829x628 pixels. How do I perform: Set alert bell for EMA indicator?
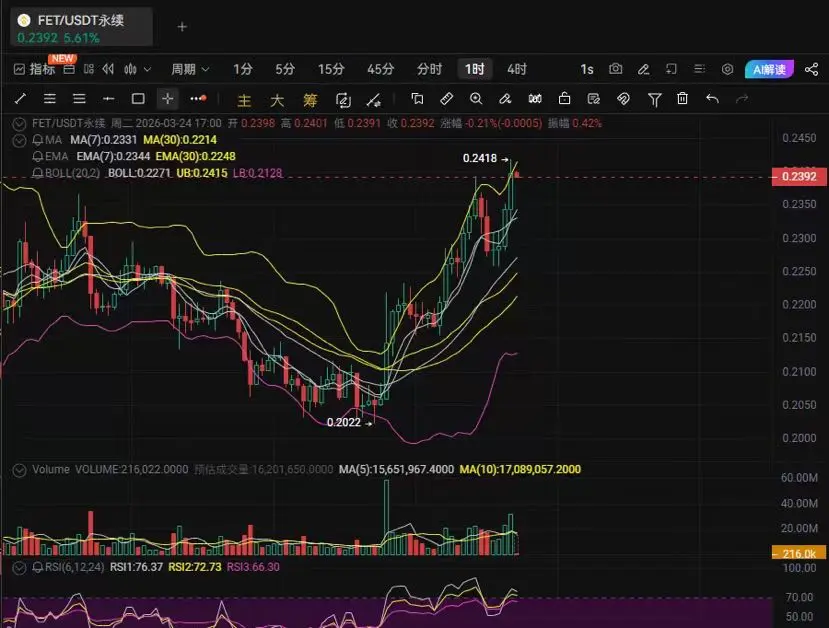tap(38, 156)
